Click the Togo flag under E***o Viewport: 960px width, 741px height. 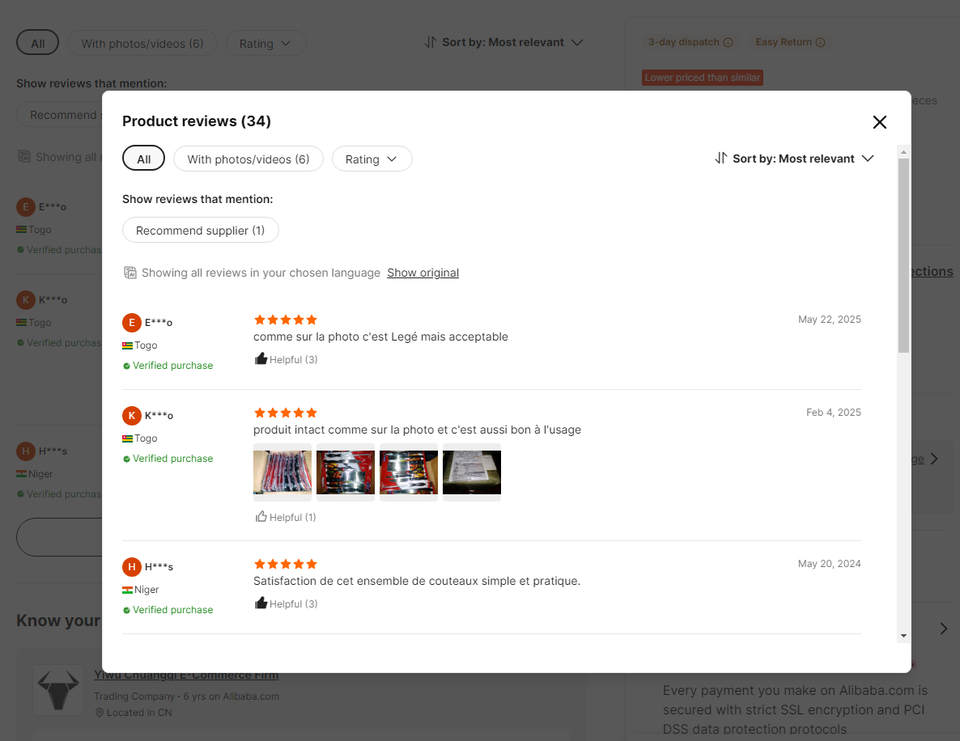click(127, 345)
